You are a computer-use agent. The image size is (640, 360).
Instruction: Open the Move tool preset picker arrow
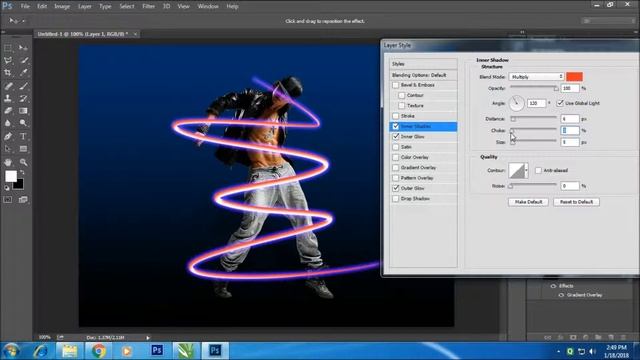[24, 21]
